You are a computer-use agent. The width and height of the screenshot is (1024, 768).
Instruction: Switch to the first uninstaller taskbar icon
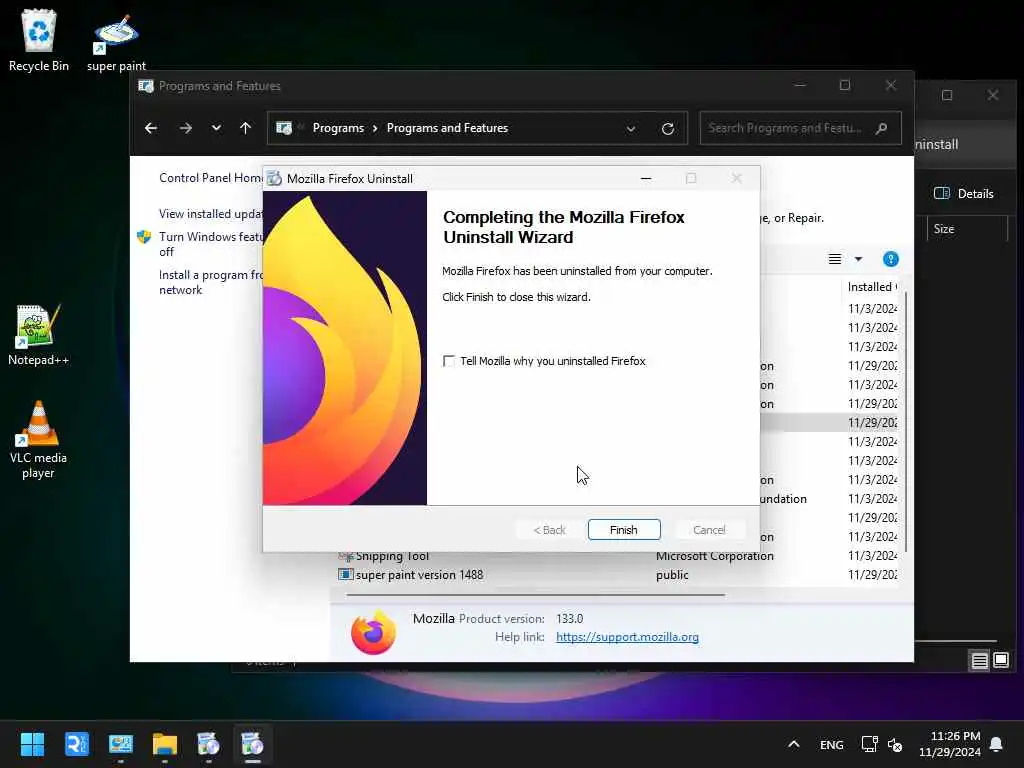coord(208,744)
